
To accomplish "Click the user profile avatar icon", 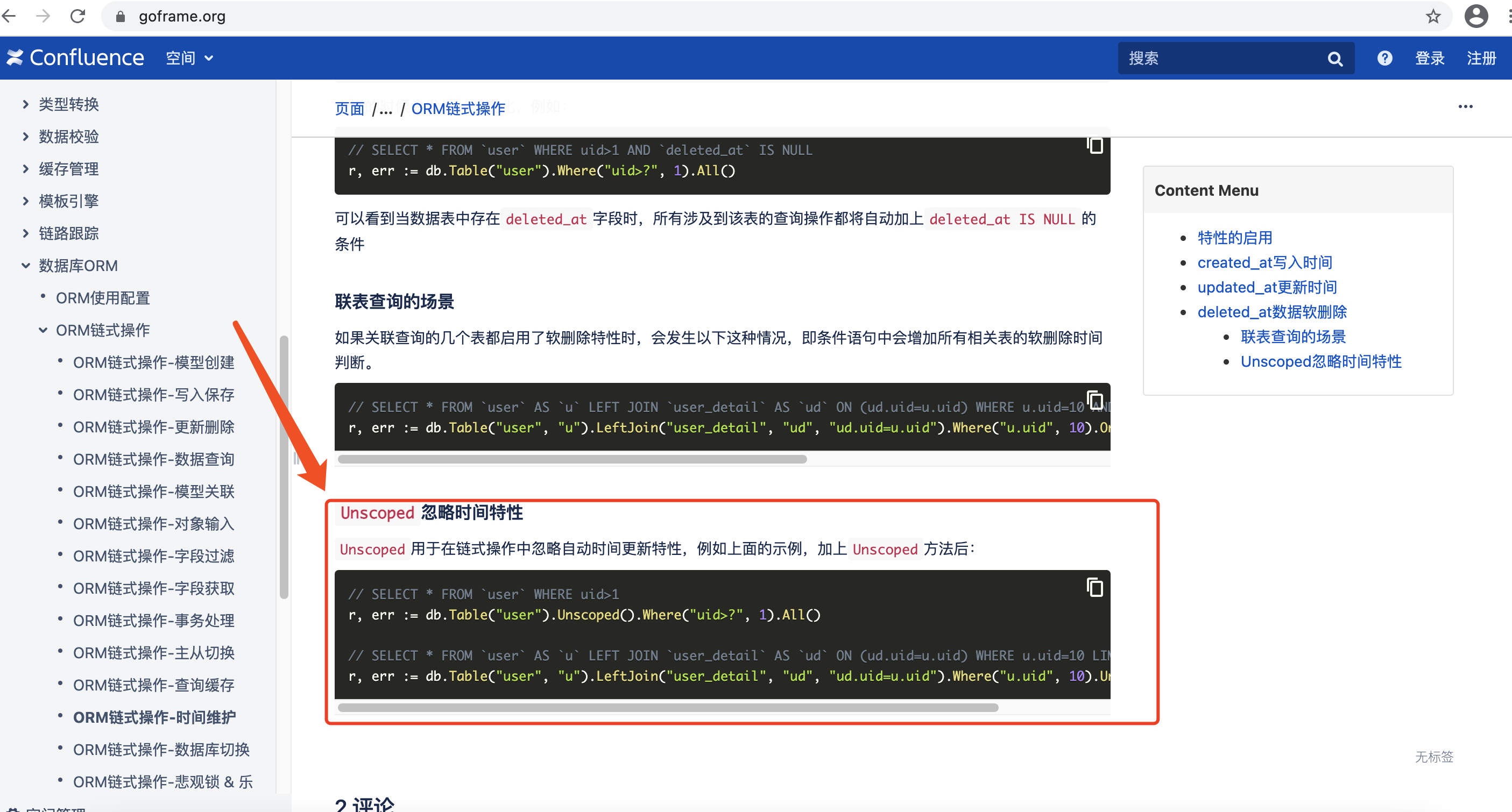I will click(x=1477, y=16).
